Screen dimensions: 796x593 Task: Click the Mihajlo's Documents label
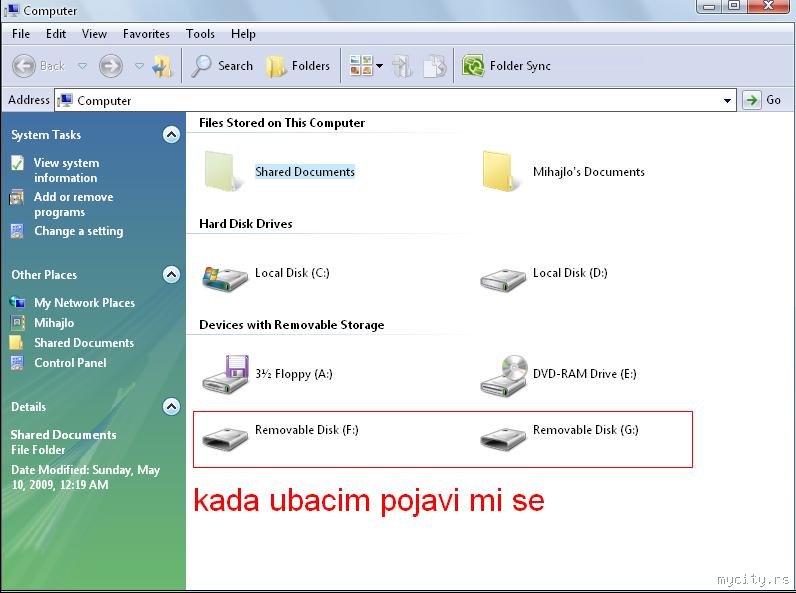point(589,172)
